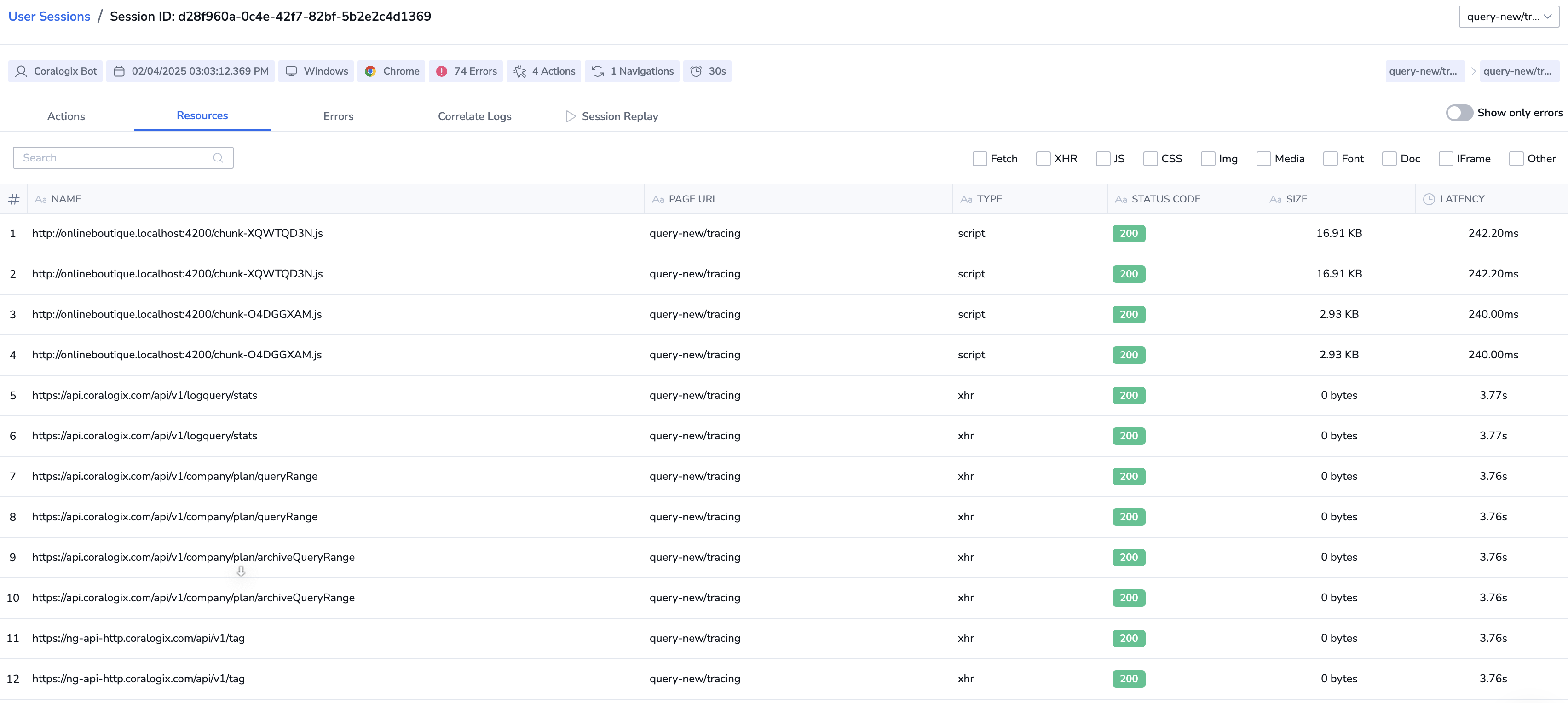Click the 3.76s latency in row 12

(x=1493, y=679)
